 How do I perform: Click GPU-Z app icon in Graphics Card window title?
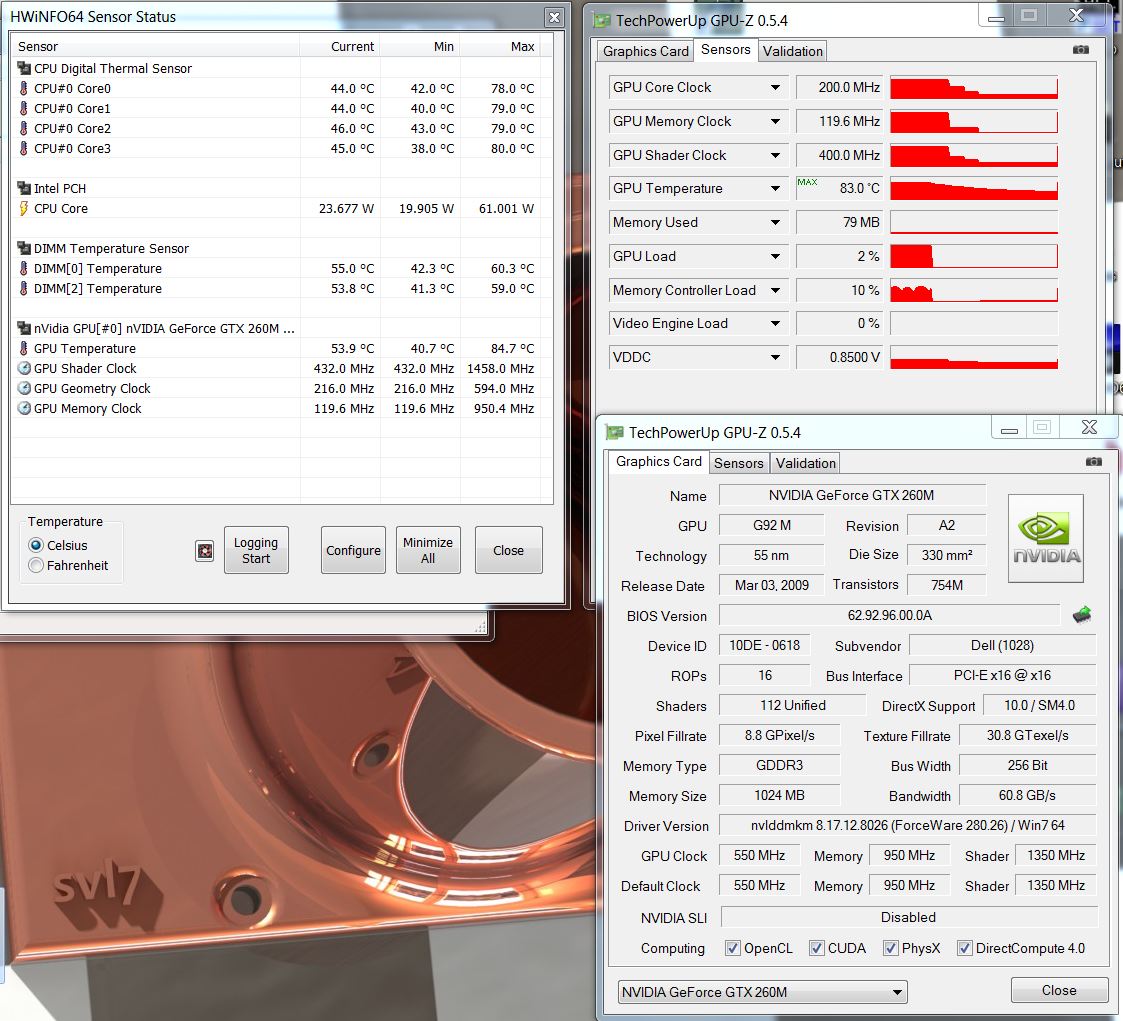614,432
